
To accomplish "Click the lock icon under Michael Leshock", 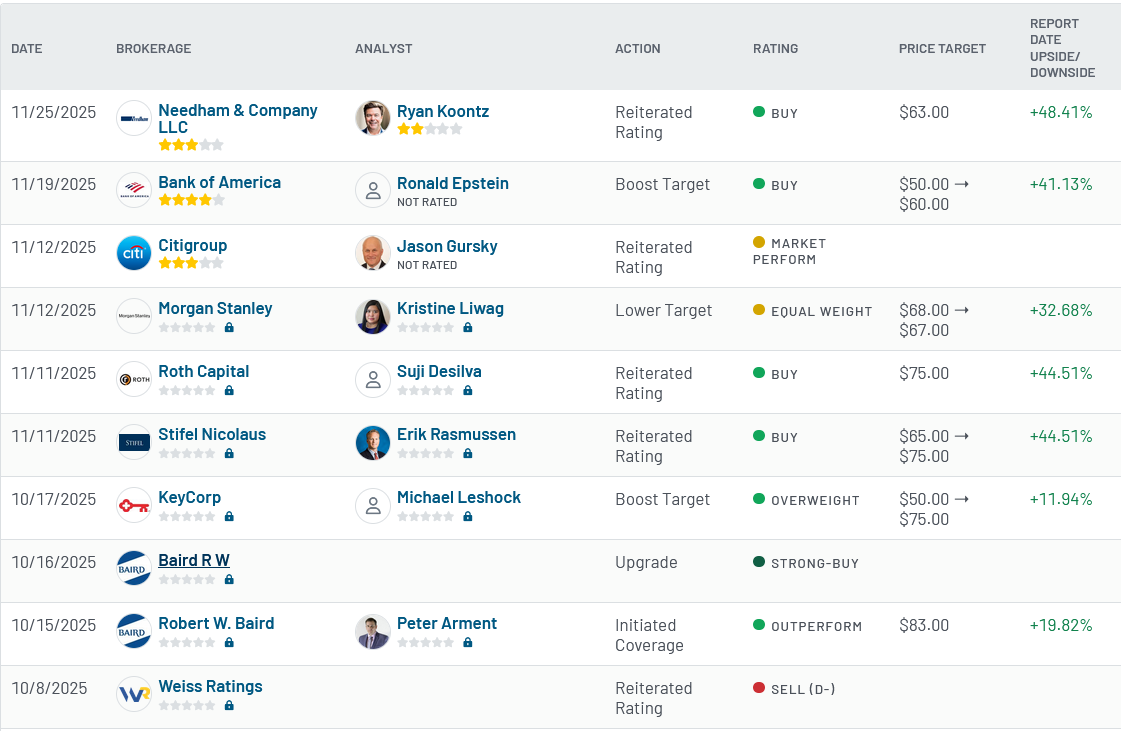I will [468, 516].
